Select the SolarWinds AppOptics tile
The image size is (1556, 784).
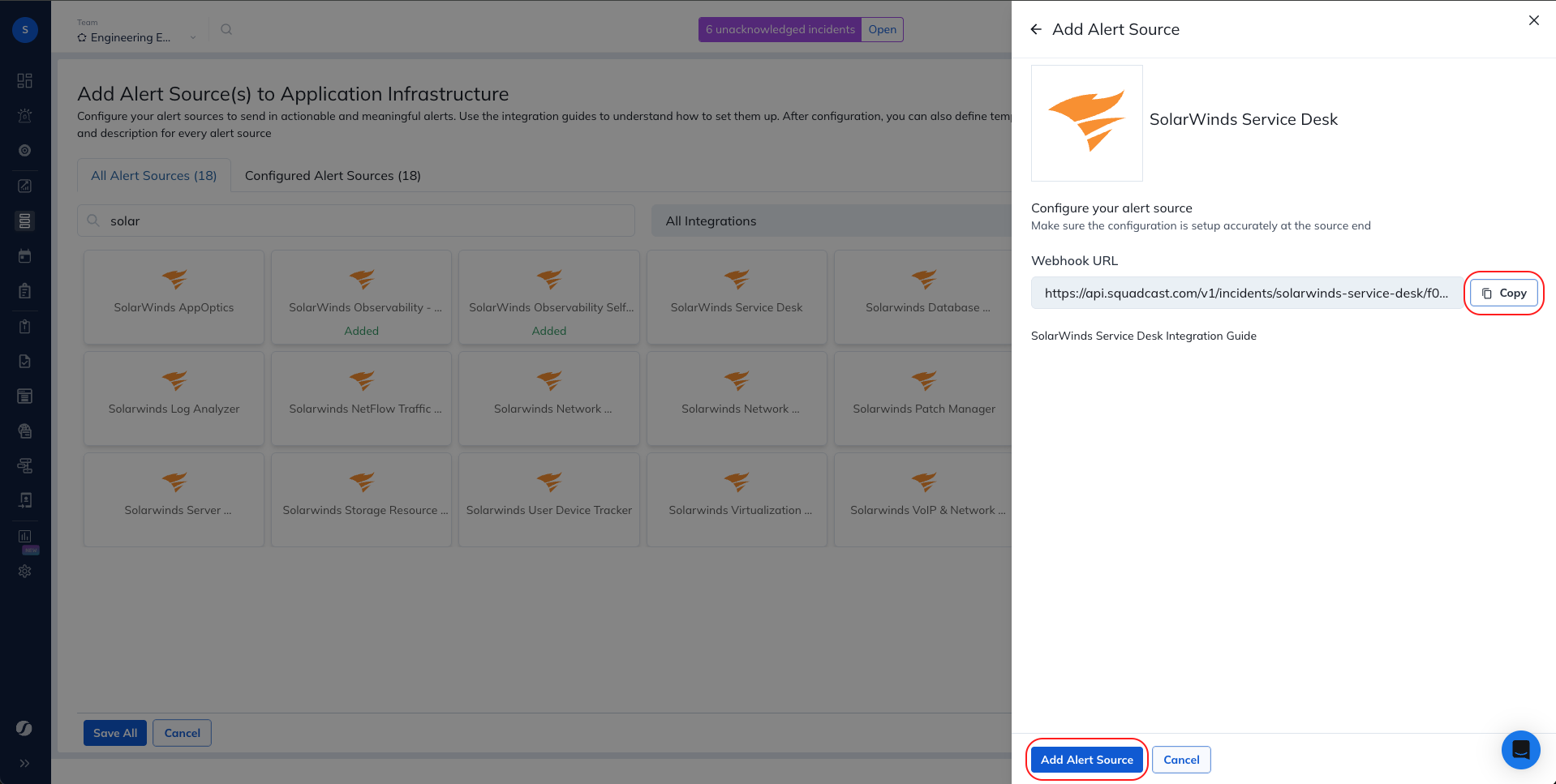174,297
